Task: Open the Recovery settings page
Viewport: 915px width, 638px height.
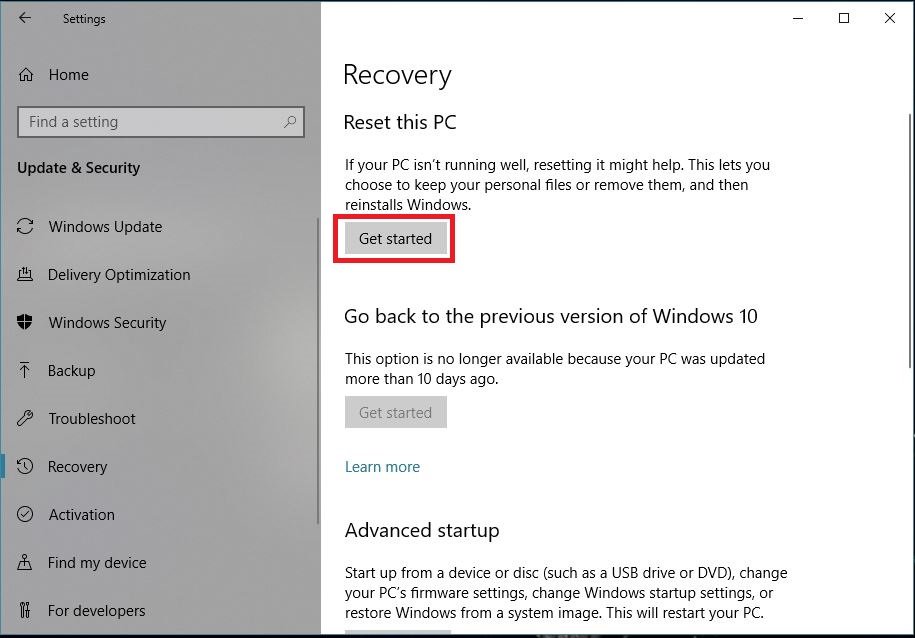Action: click(x=77, y=467)
